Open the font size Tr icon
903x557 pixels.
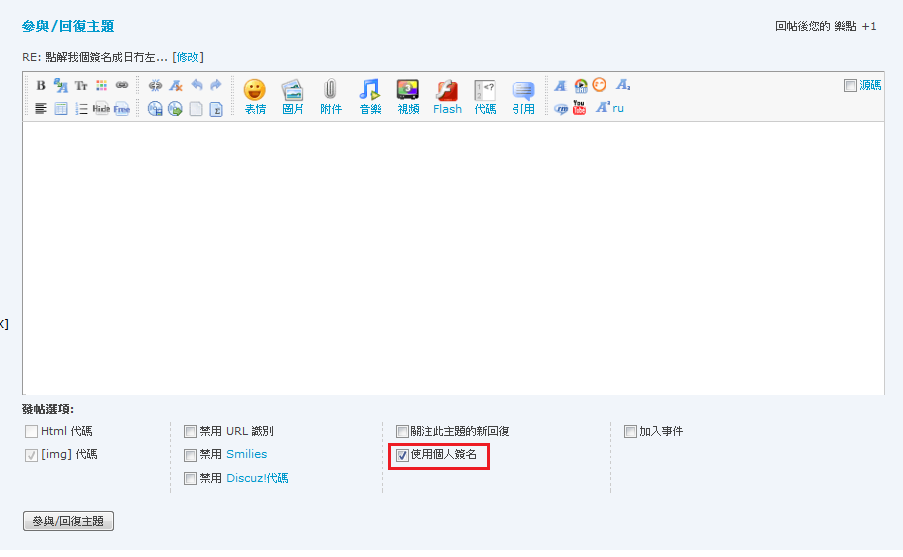coord(81,85)
